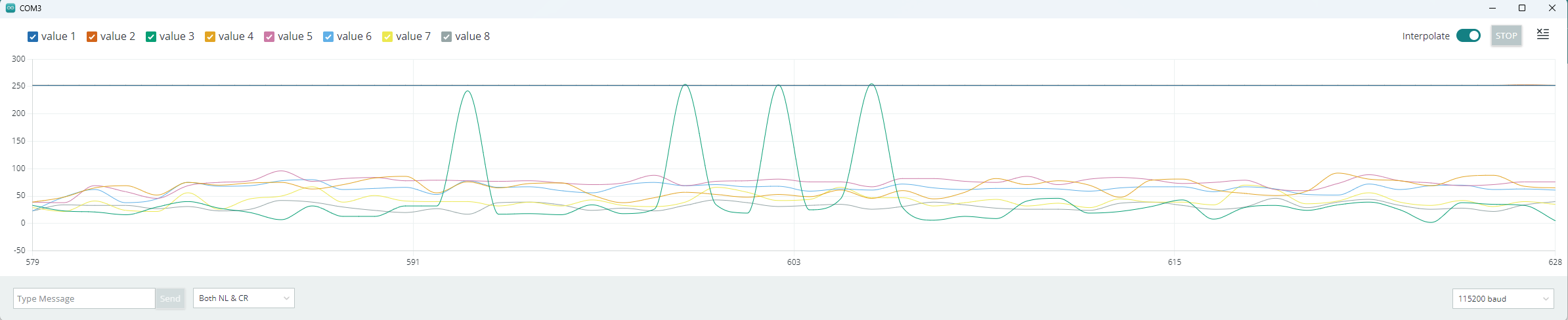Expand the 115200 baud rate dropdown
This screenshot has height=320, width=1568.
[1503, 298]
